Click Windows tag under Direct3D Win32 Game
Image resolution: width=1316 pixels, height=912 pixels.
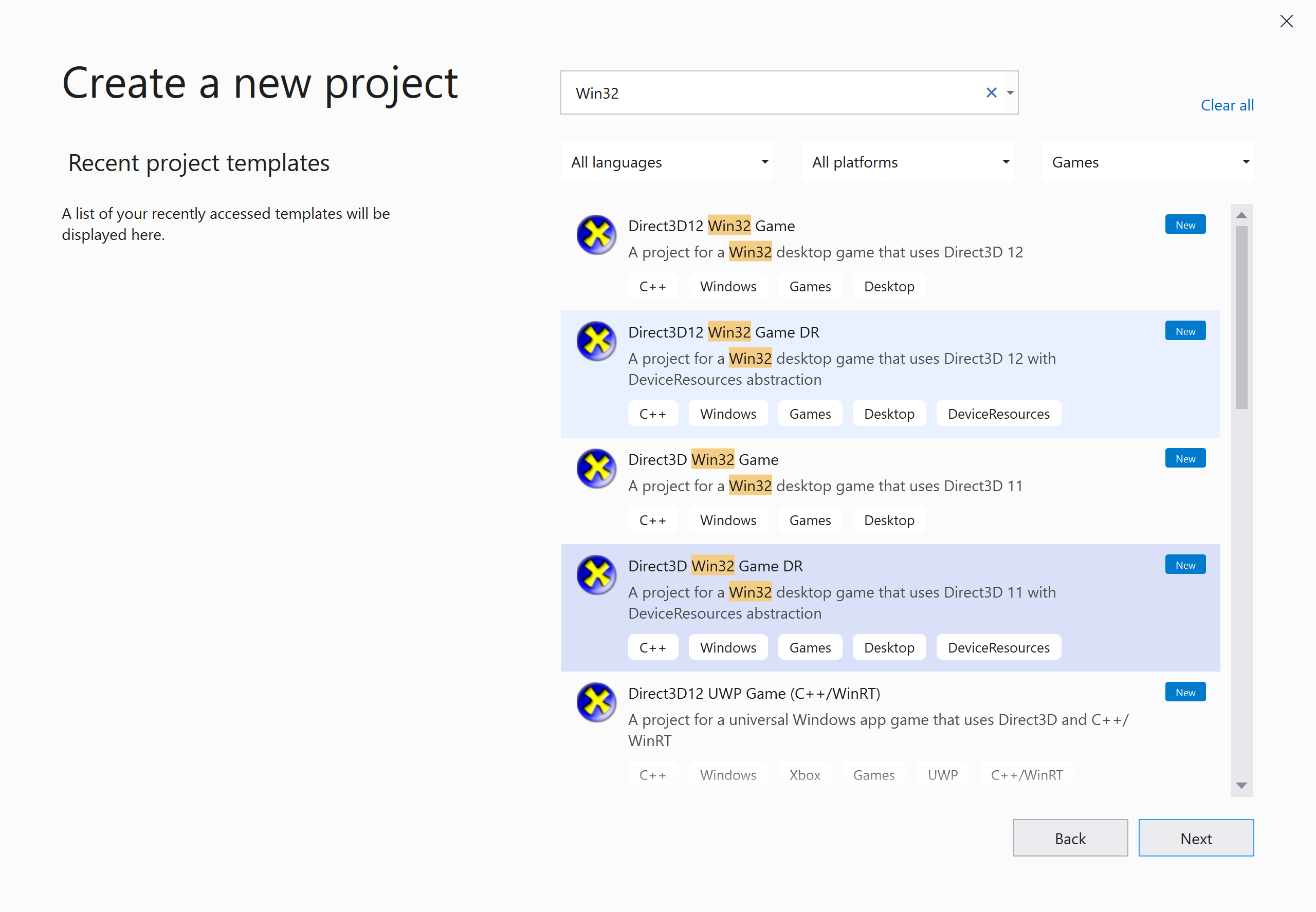coord(728,520)
